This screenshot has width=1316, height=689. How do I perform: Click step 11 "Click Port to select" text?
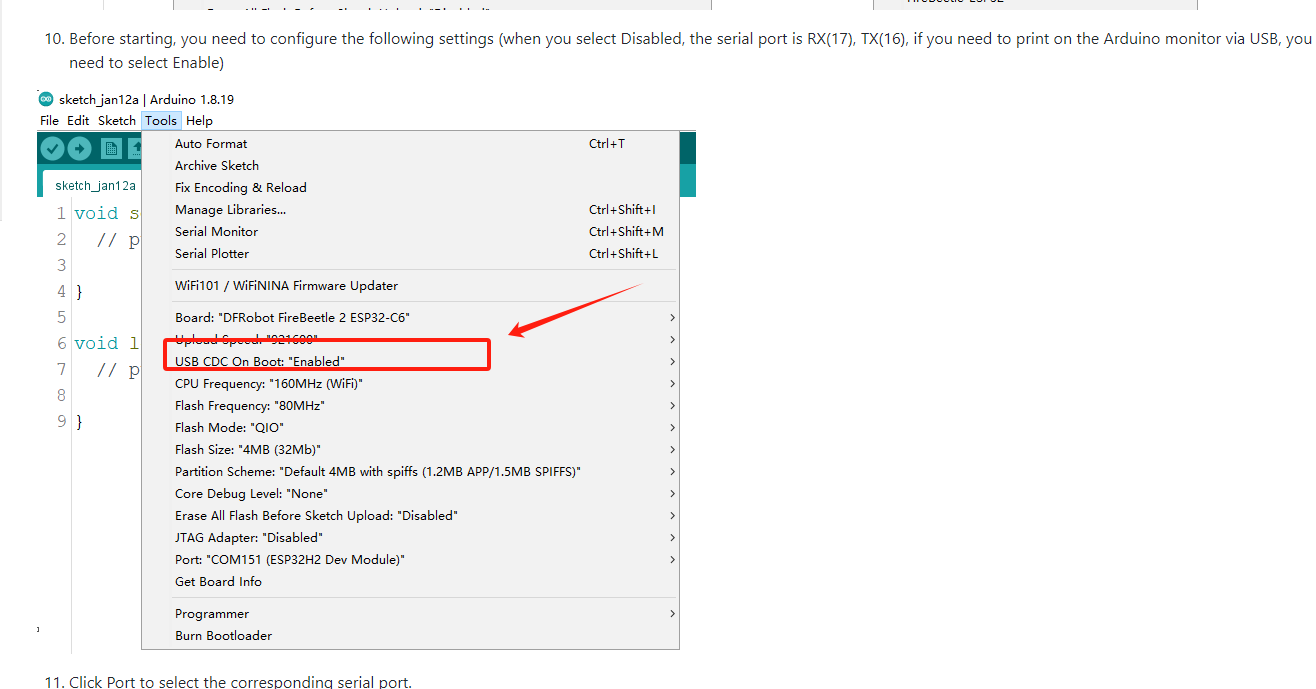240,682
